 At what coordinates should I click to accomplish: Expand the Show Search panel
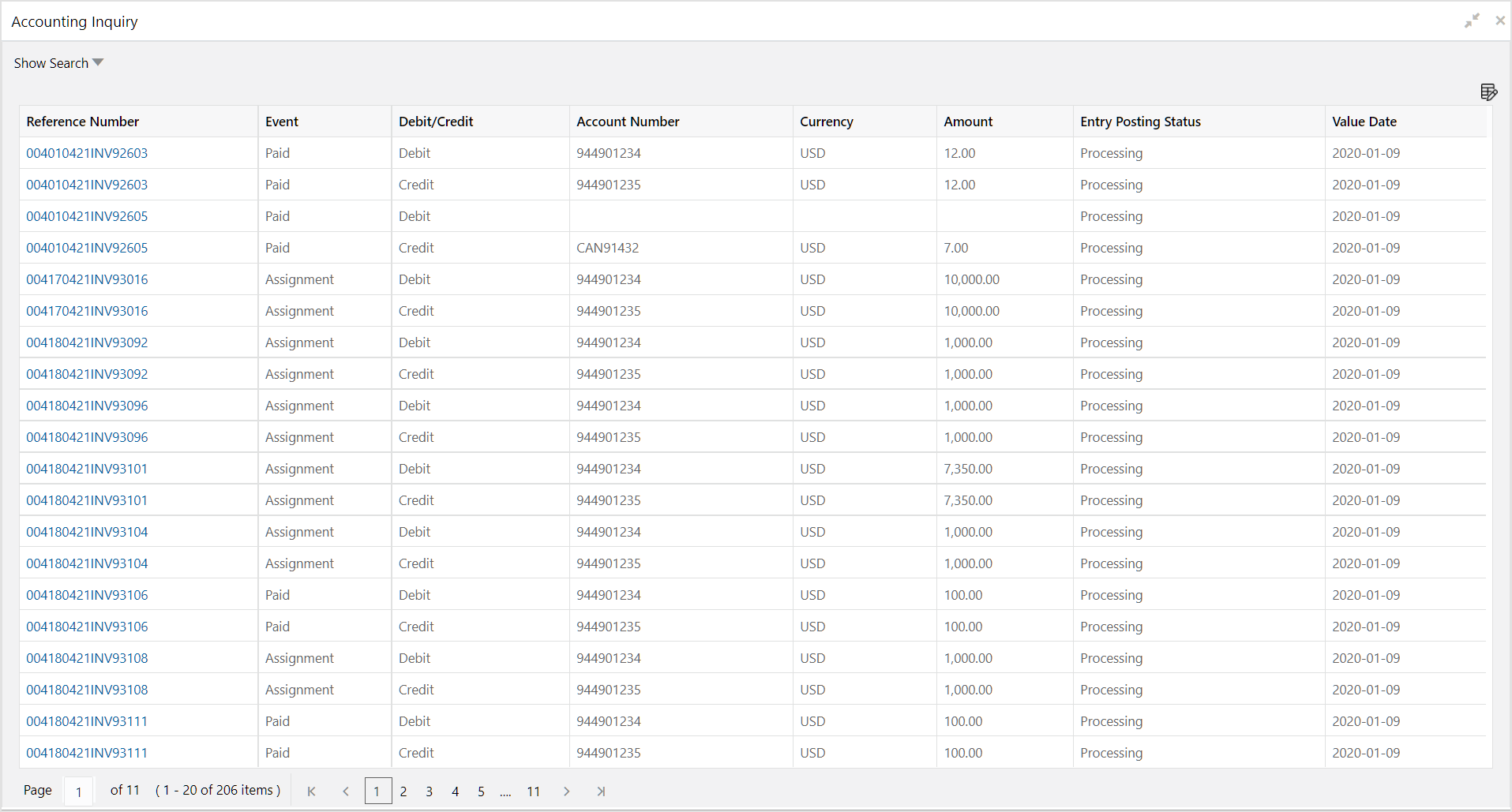(58, 63)
